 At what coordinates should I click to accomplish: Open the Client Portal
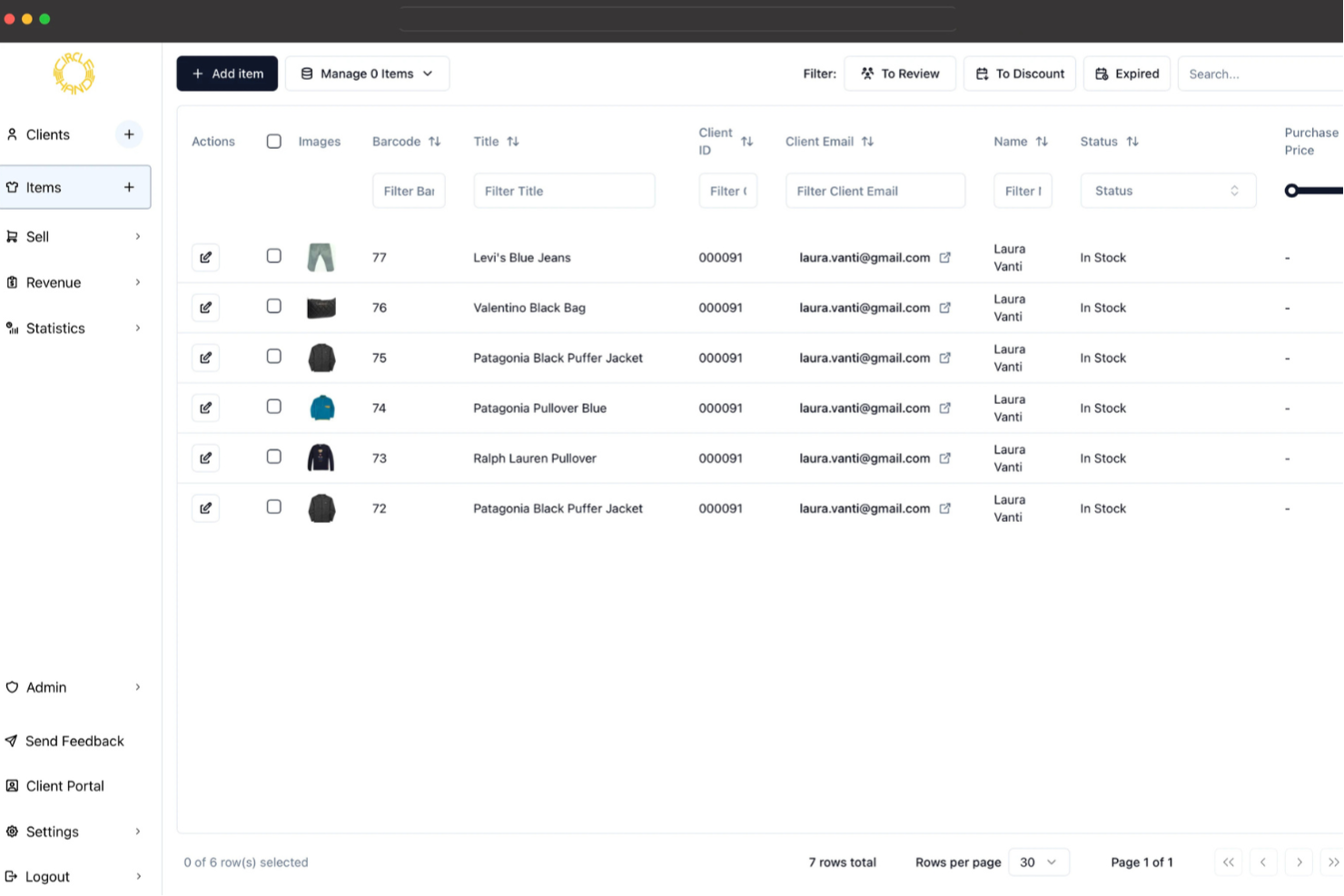tap(64, 785)
